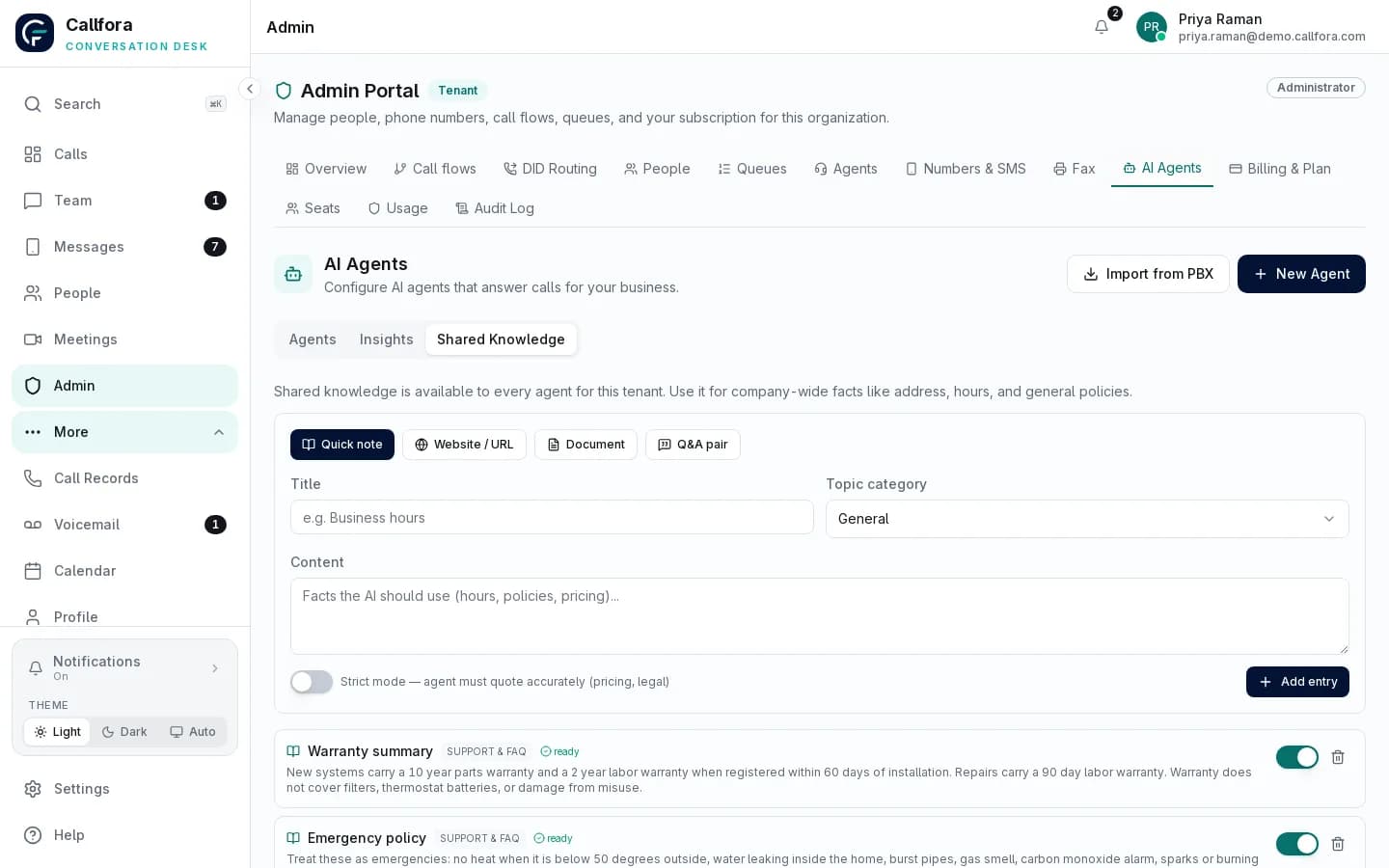Disable the Warranty summary entry toggle
The height and width of the screenshot is (868, 1389).
(1297, 757)
